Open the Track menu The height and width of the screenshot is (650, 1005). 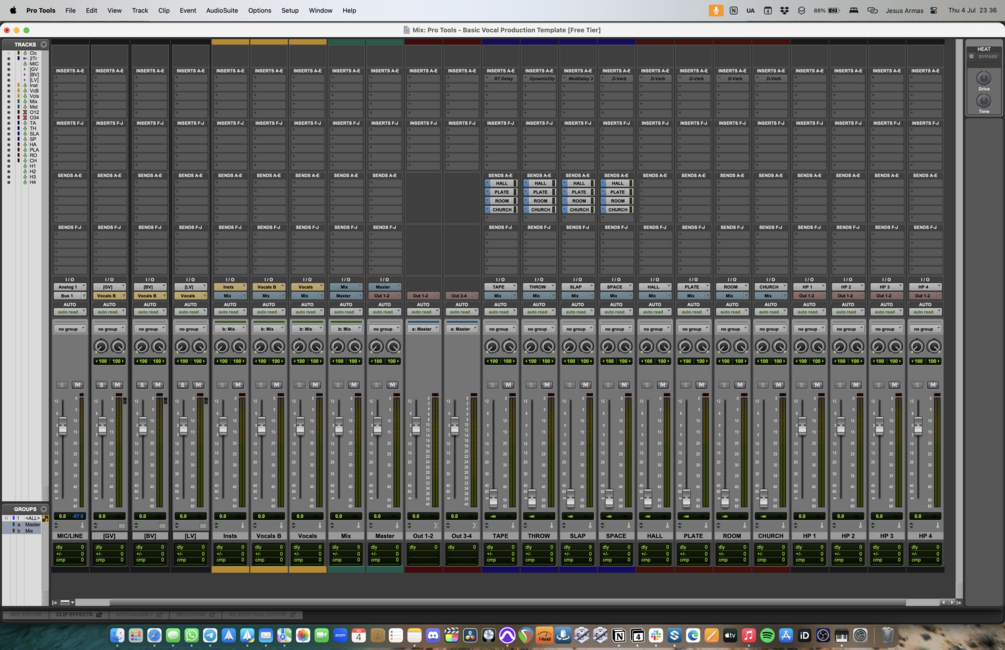tap(140, 10)
